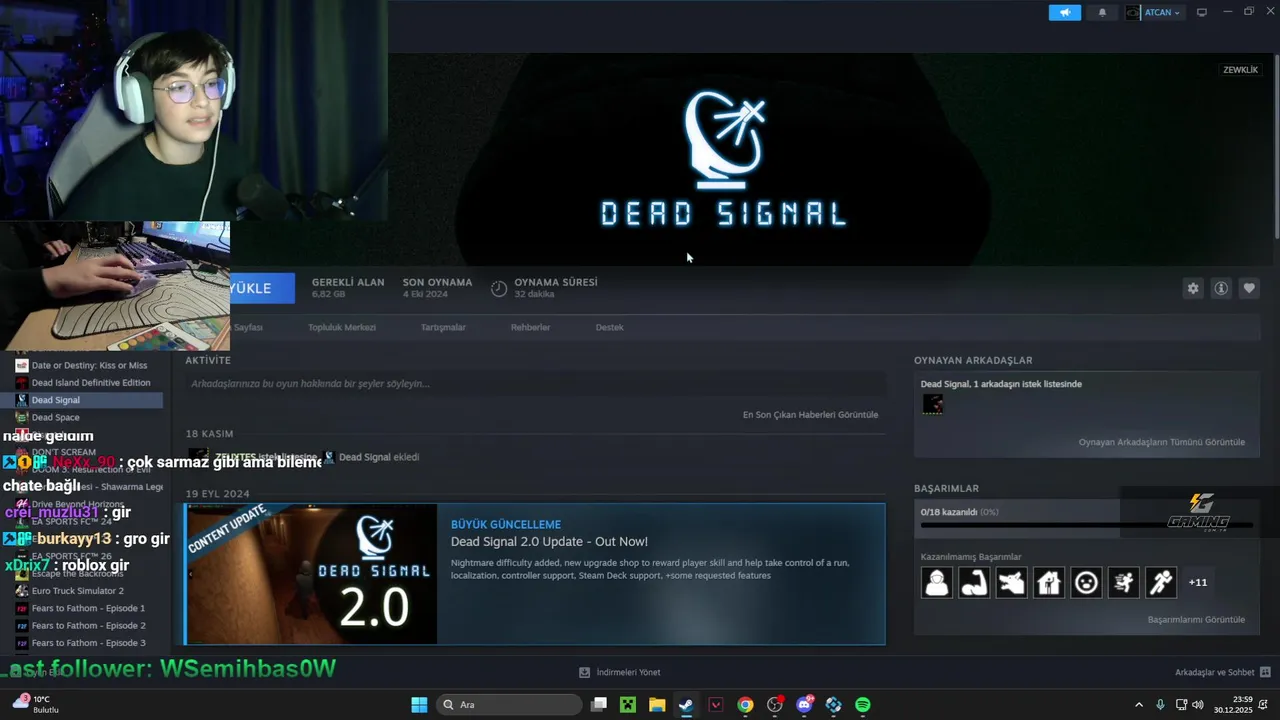Open the Rehberler tab
This screenshot has width=1280, height=720.
pos(530,327)
